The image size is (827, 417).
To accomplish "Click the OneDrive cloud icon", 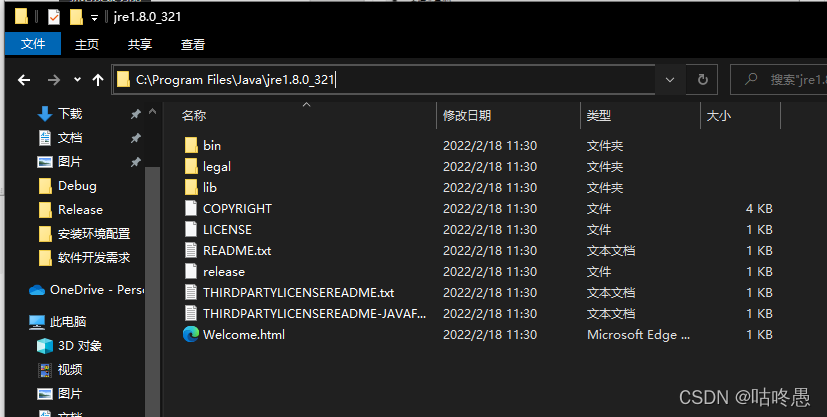I will point(37,290).
